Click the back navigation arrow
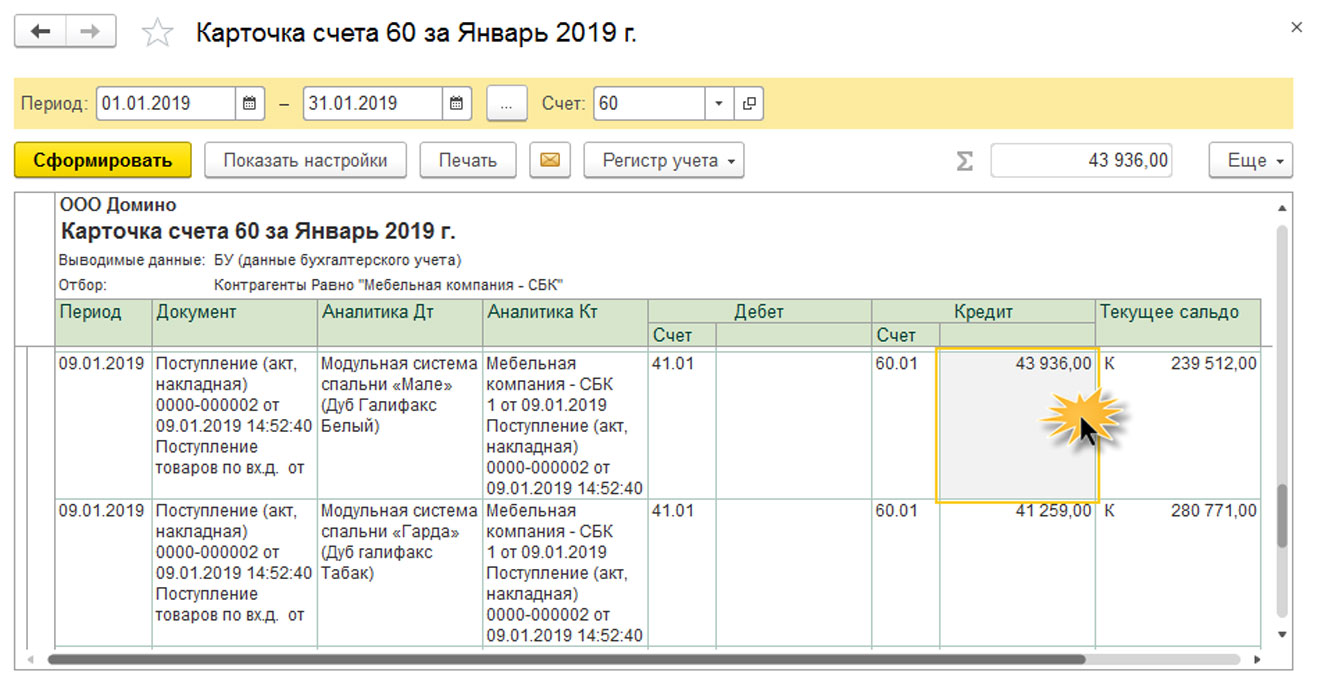 [x=40, y=32]
